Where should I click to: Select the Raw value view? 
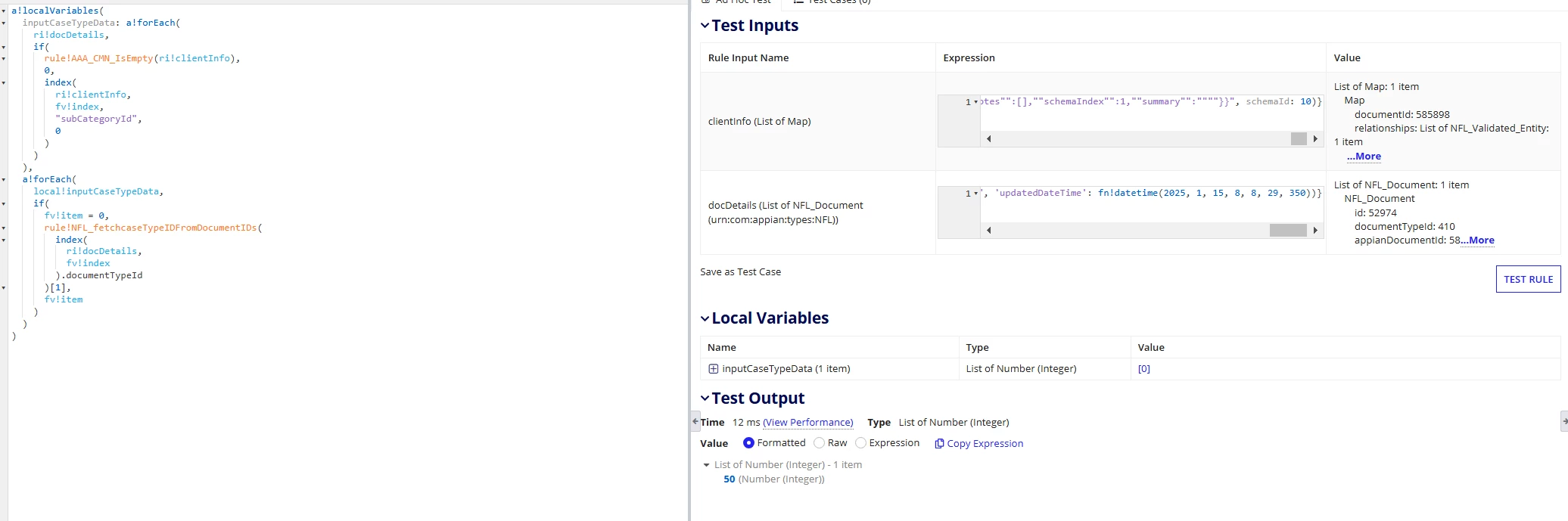[x=819, y=443]
